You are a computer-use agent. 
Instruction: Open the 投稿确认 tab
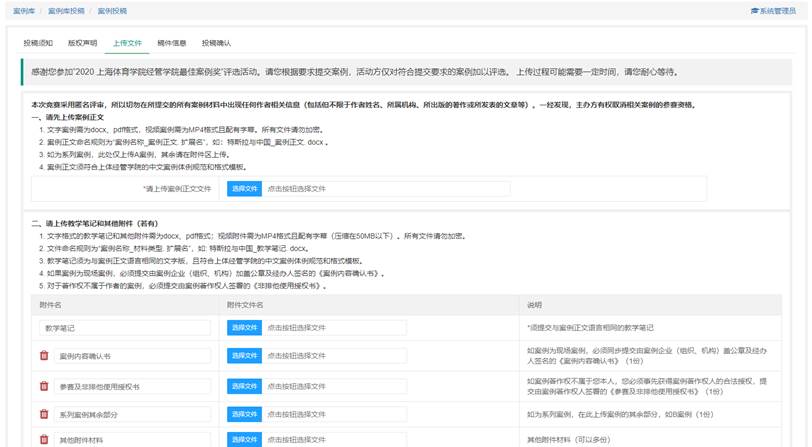216,44
